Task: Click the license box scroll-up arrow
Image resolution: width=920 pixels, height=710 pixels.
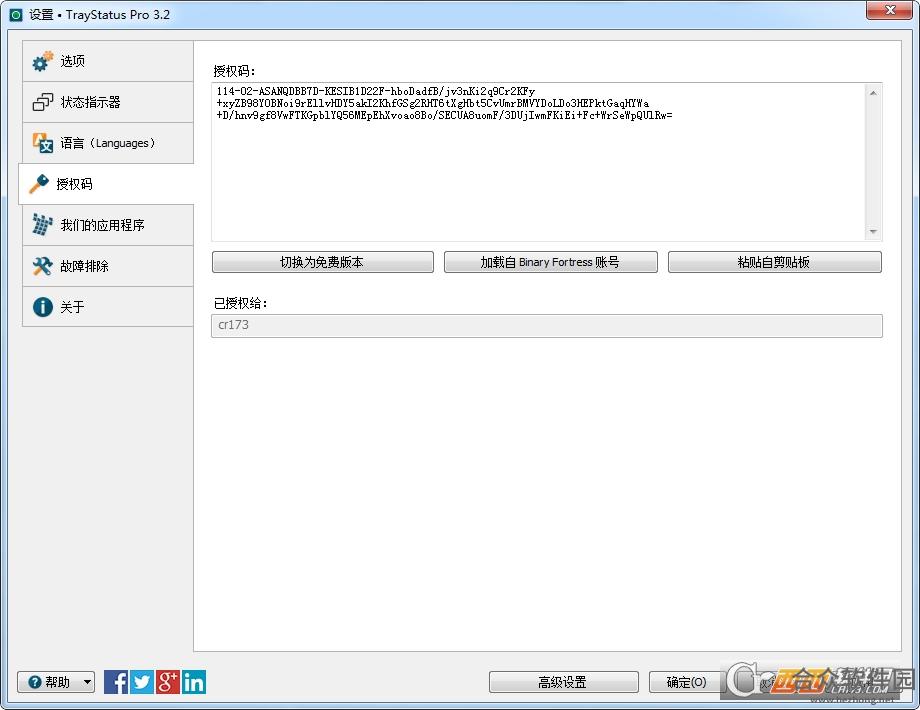Action: 873,93
